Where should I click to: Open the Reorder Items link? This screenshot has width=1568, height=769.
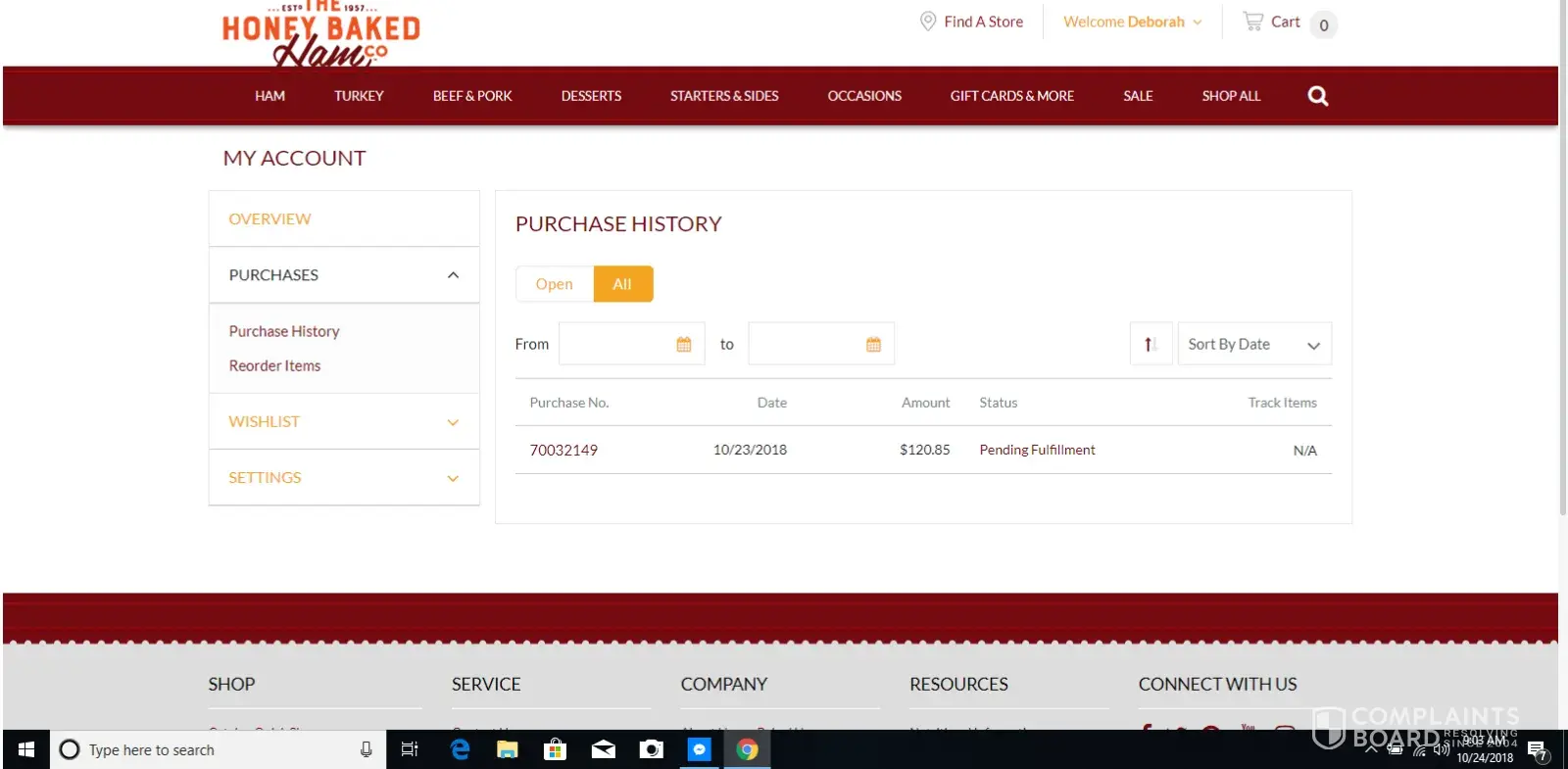point(274,365)
